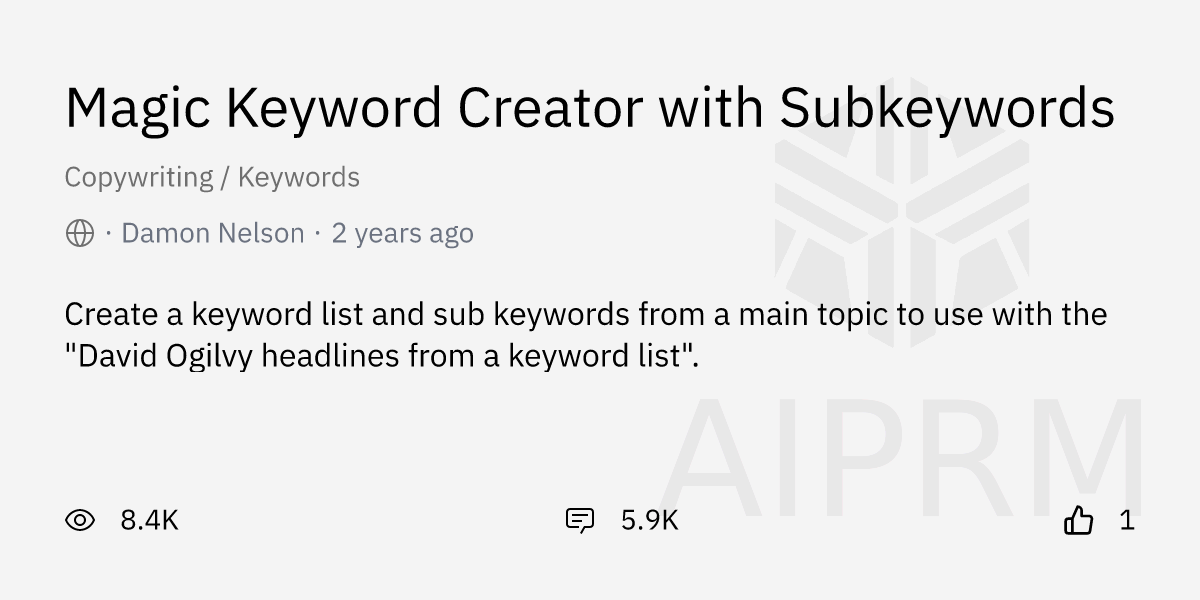
Task: Click the 5.9K comments count
Action: coord(649,520)
